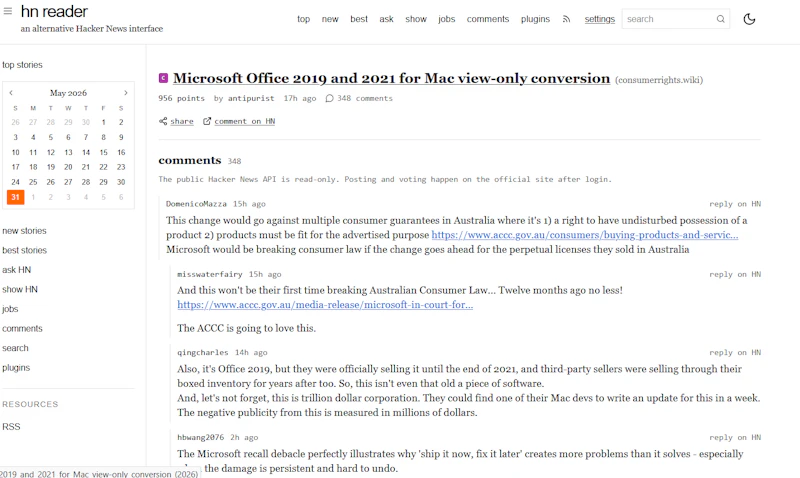Select jobs in sidebar
This screenshot has width=800, height=478.
(10, 309)
